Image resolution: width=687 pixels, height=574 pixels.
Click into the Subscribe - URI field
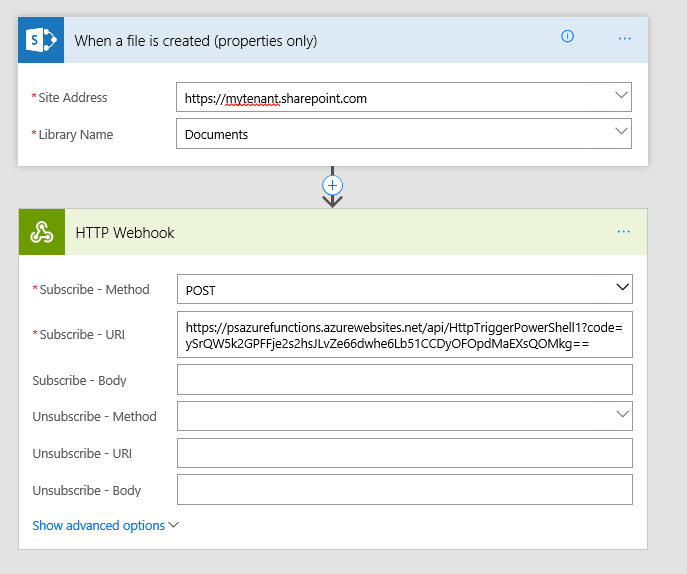click(x=405, y=334)
